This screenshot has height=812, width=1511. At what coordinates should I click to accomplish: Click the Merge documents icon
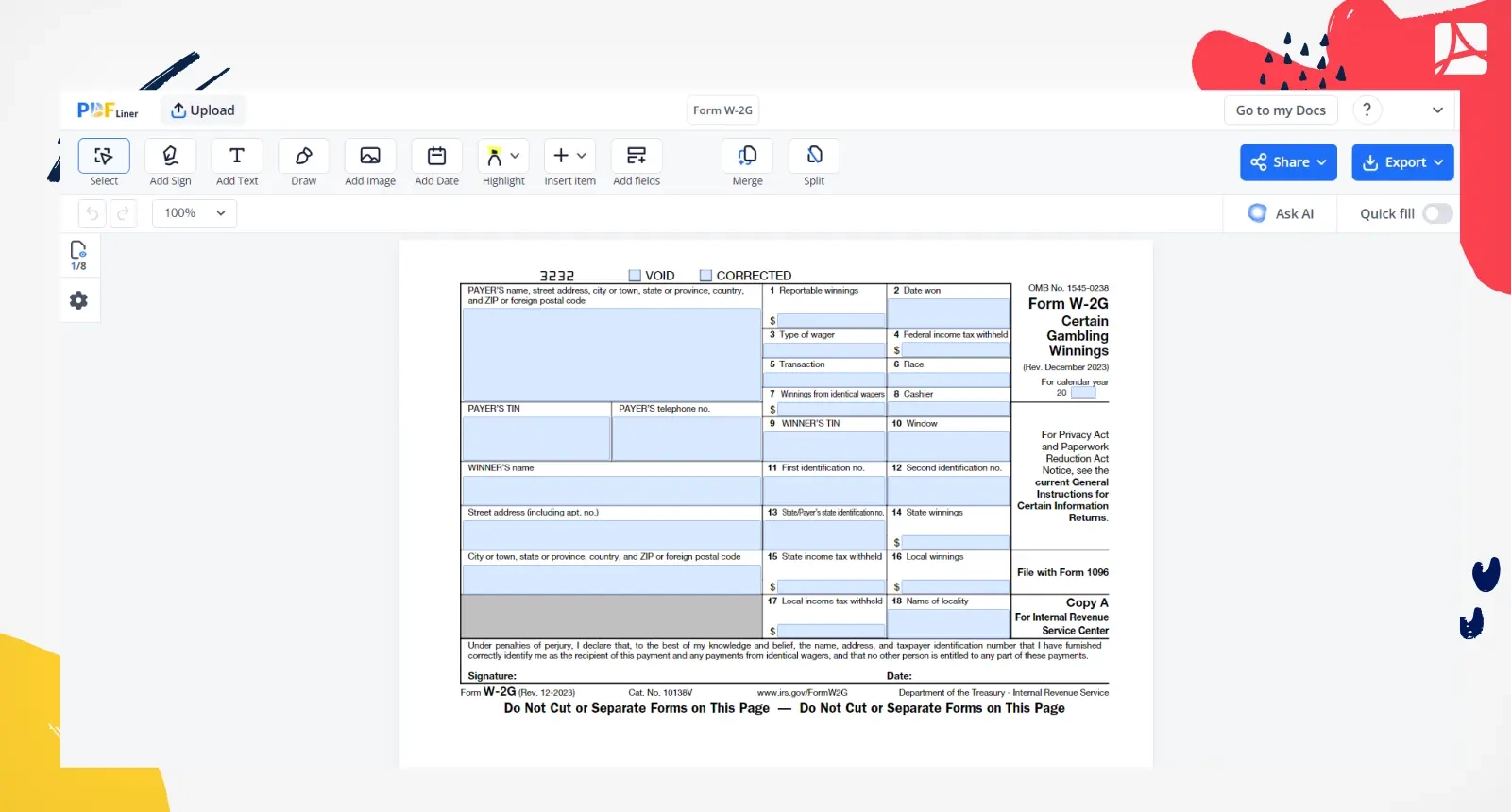point(747,156)
